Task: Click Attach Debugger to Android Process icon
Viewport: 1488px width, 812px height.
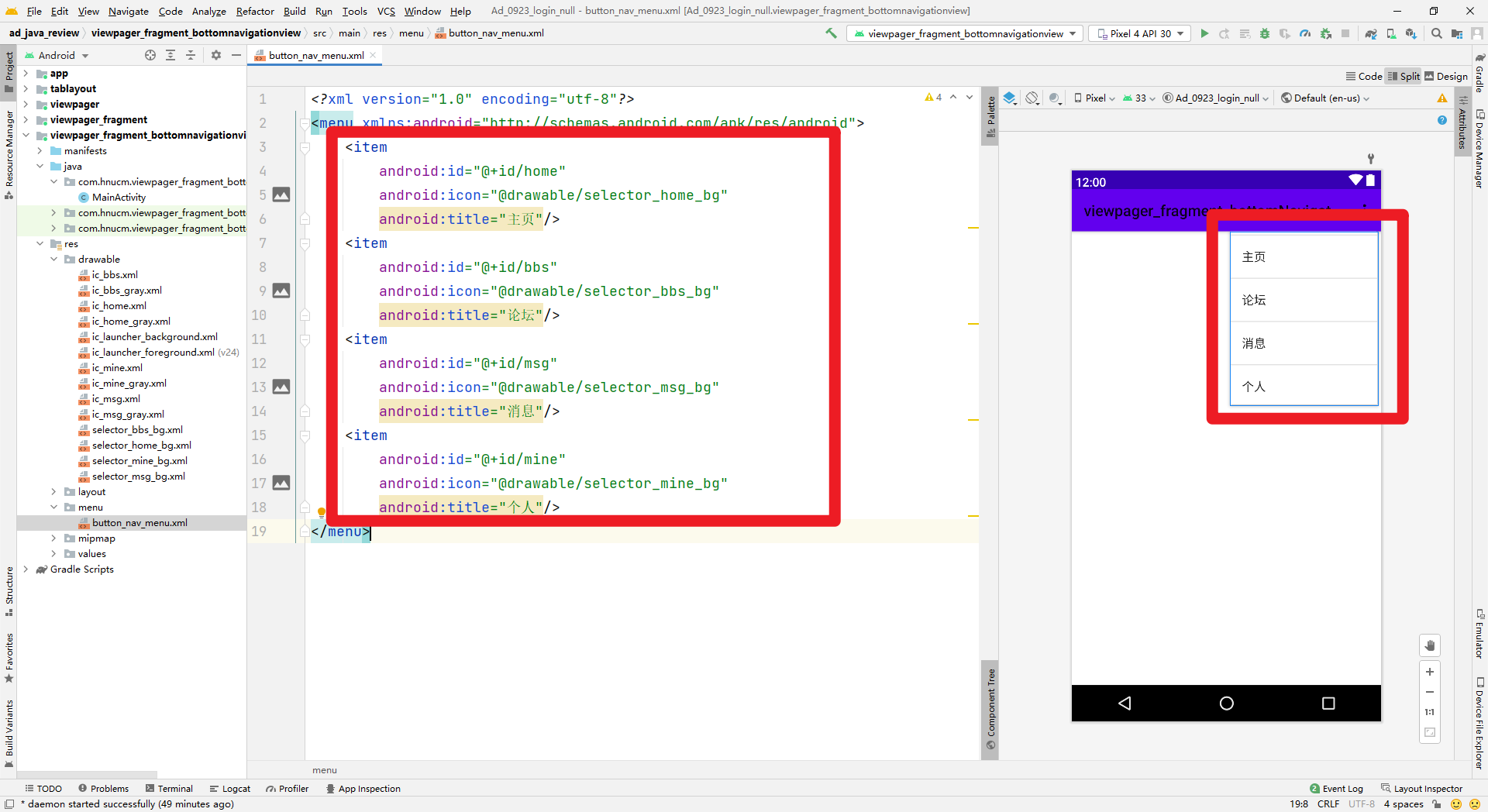Action: tap(1326, 33)
